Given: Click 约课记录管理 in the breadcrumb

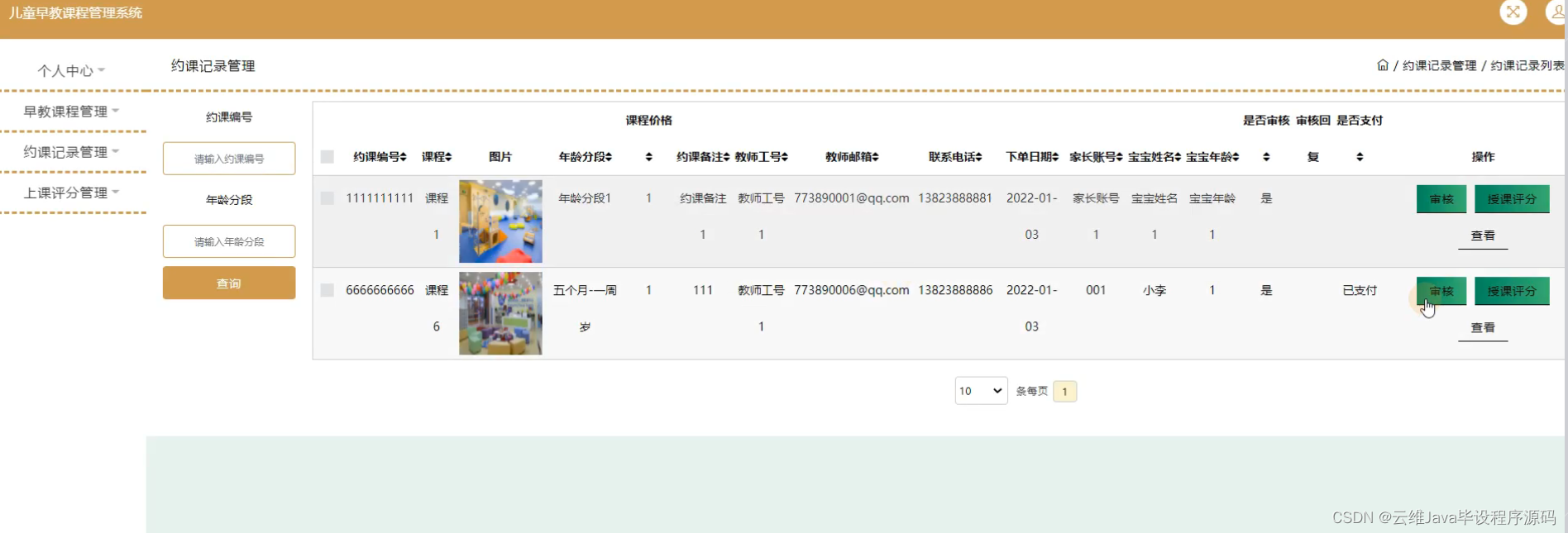Looking at the screenshot, I should pyautogui.click(x=1439, y=65).
